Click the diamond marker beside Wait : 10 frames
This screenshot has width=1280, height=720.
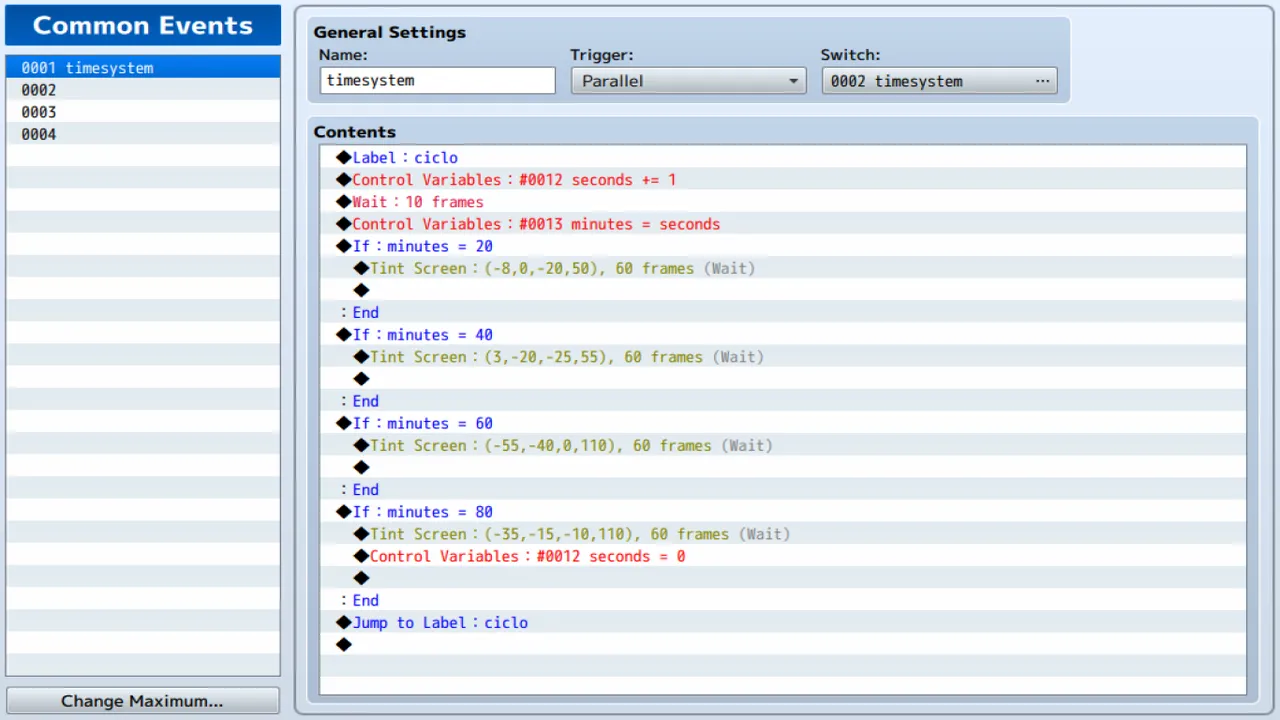[x=344, y=202]
